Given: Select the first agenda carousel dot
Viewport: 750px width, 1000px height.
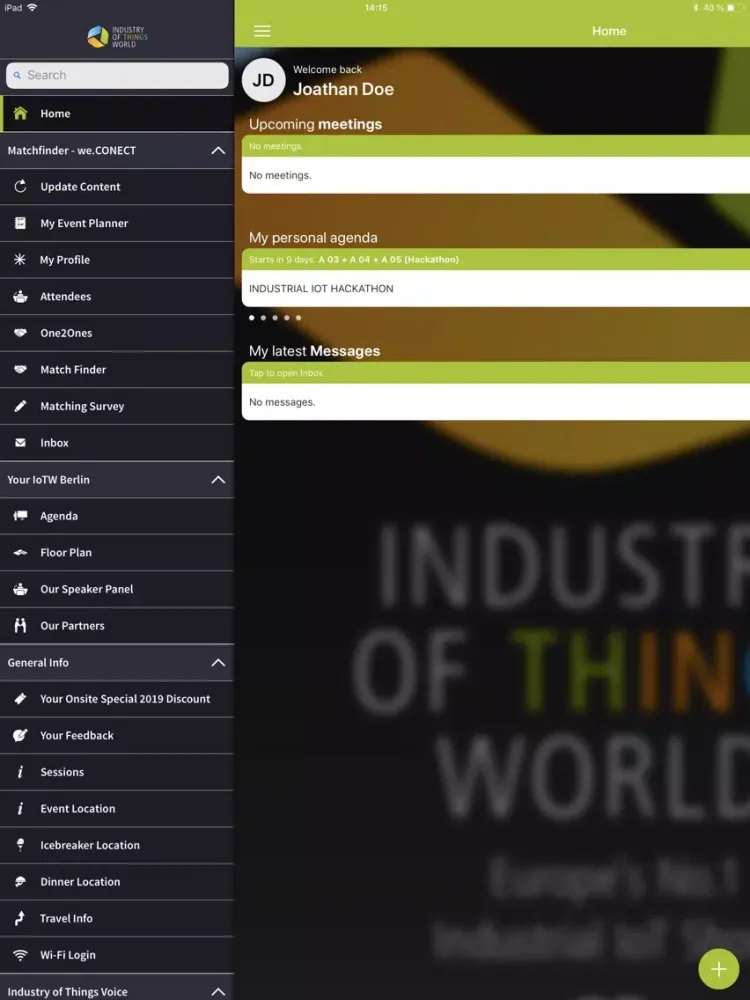Looking at the screenshot, I should (x=252, y=318).
